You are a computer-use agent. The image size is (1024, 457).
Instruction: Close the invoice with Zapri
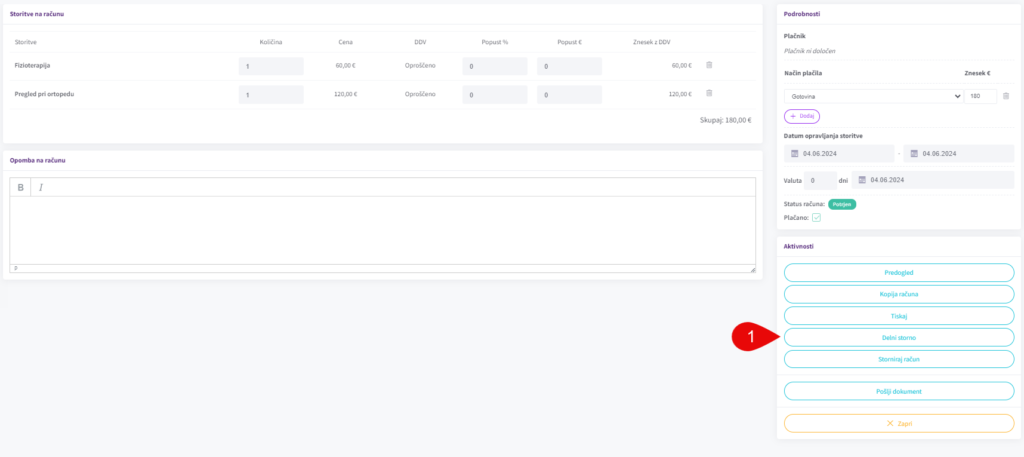pyautogui.click(x=899, y=423)
